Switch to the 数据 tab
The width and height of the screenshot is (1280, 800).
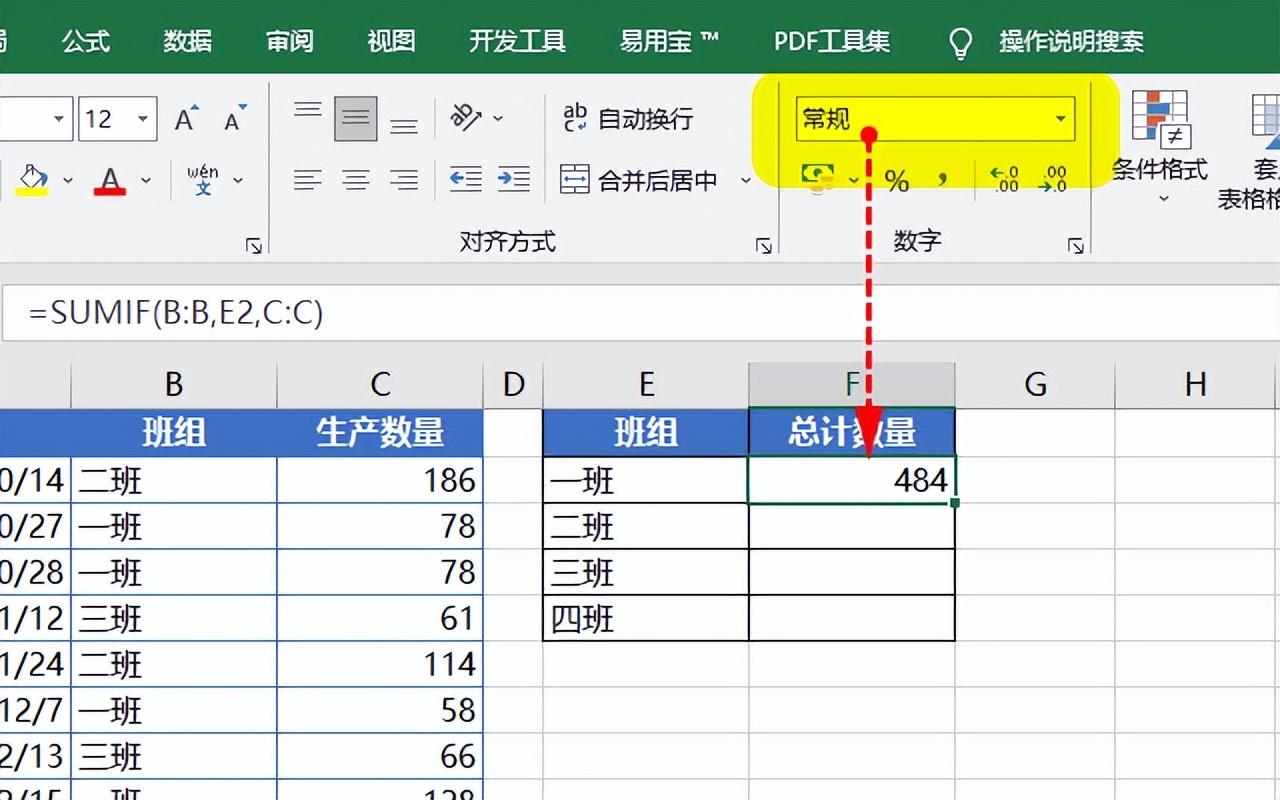tap(188, 42)
